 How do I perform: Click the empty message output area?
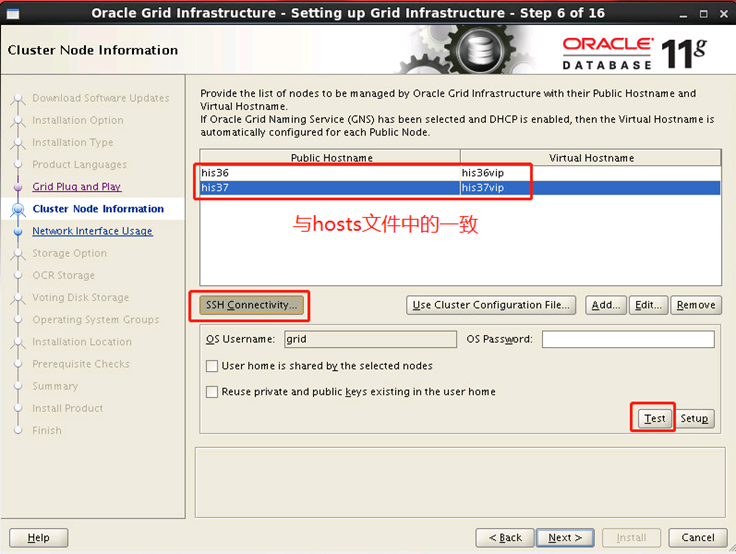pos(460,483)
